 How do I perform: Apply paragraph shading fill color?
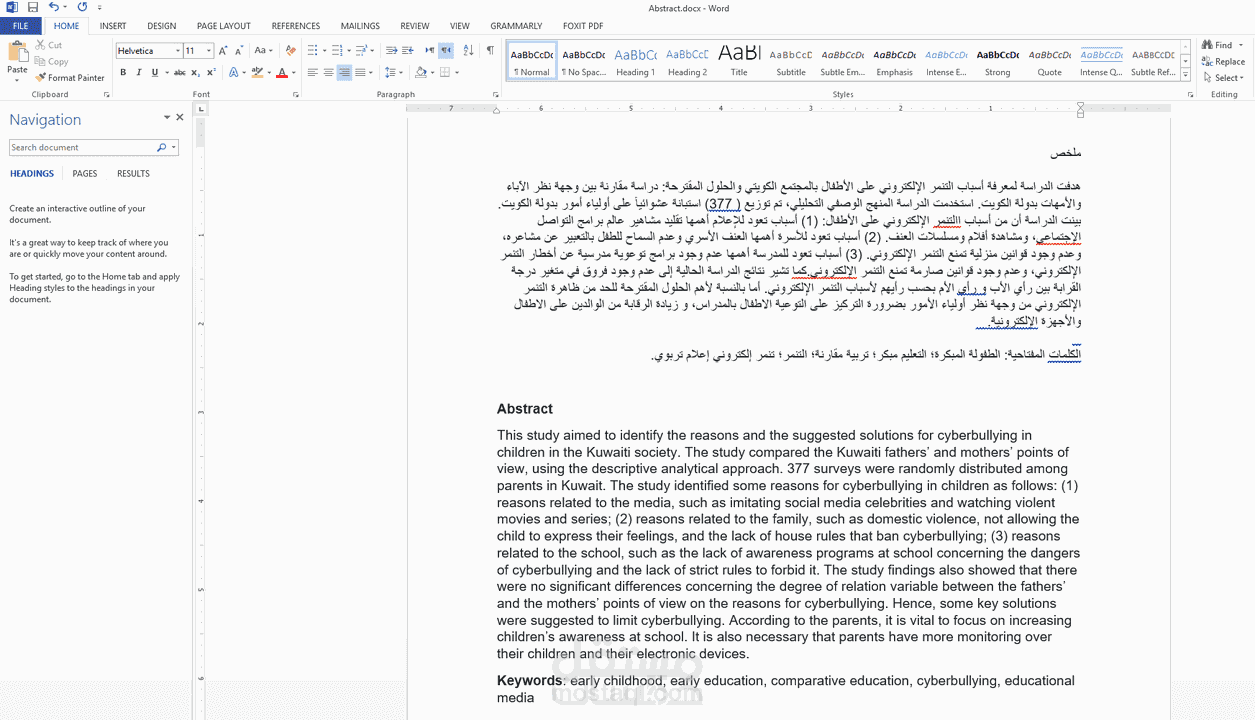(x=421, y=72)
